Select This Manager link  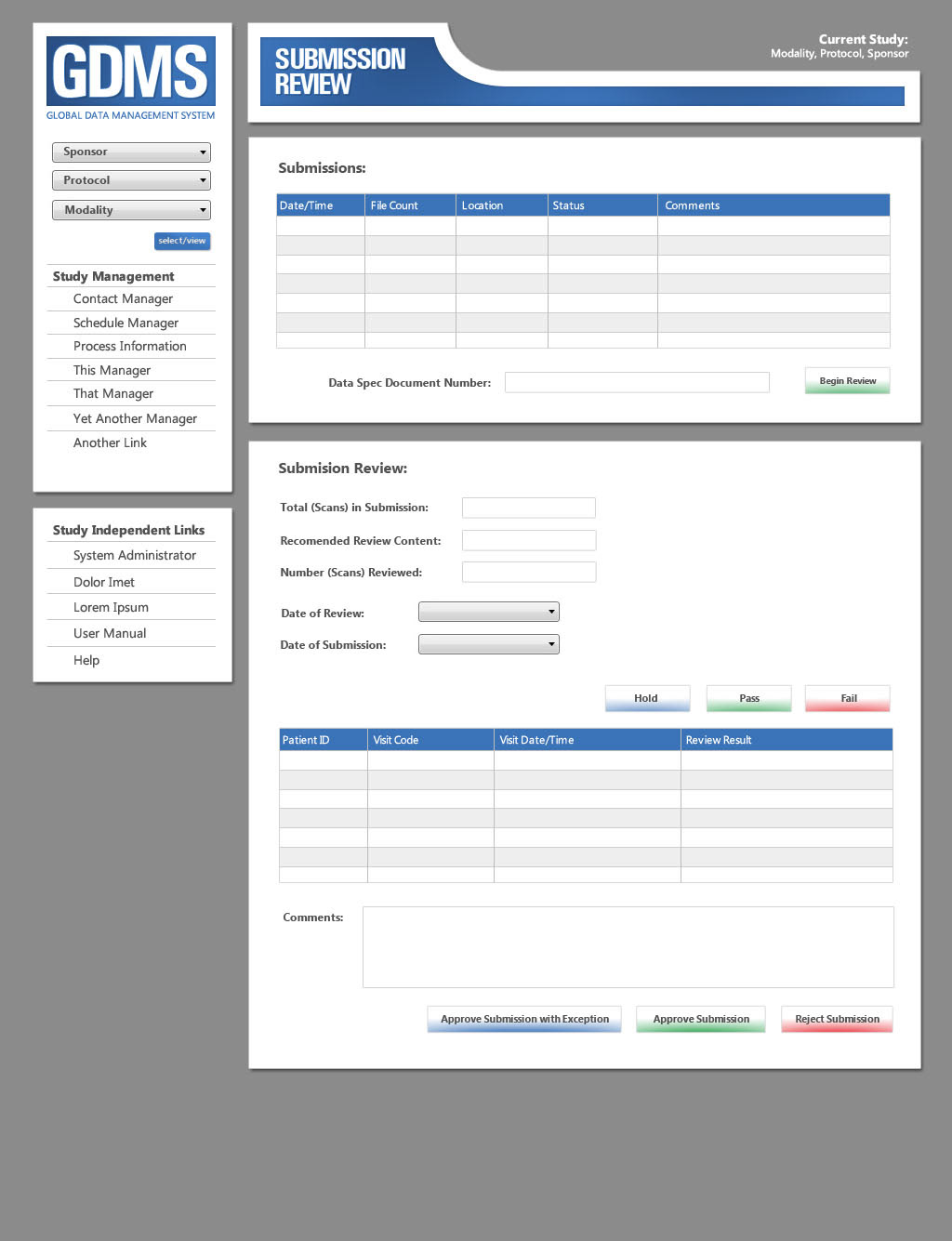pos(112,370)
